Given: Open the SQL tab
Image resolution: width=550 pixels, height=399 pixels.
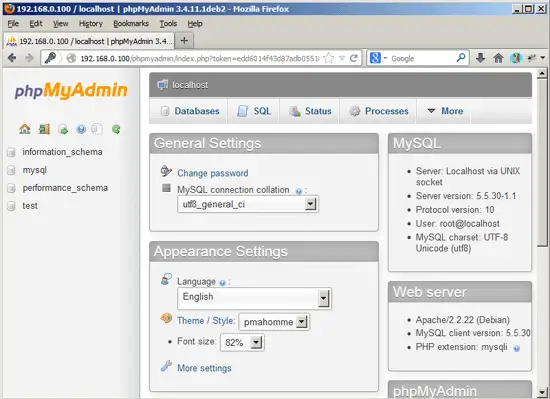Looking at the screenshot, I should [254, 111].
